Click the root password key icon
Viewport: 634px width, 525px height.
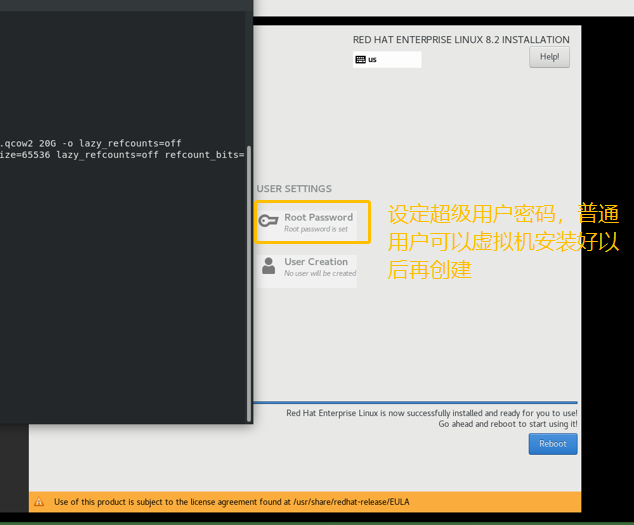click(268, 221)
